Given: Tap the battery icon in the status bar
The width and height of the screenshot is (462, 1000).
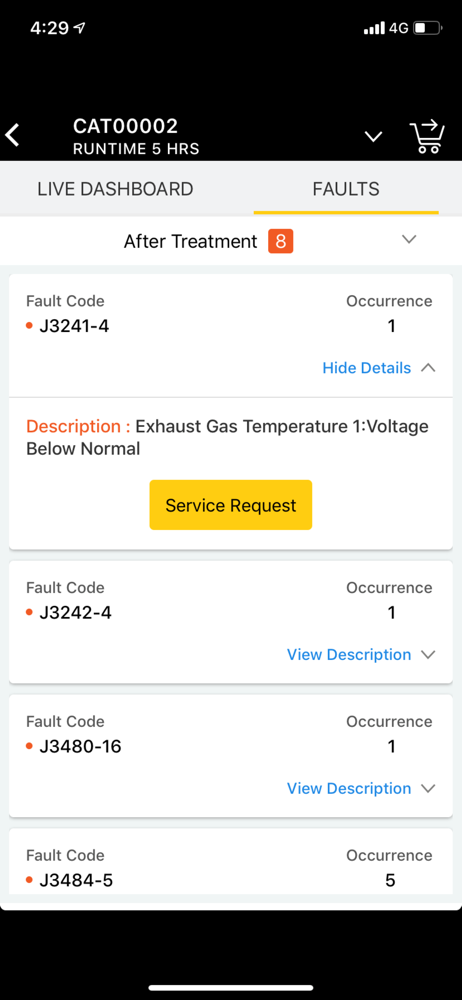Looking at the screenshot, I should (428, 28).
